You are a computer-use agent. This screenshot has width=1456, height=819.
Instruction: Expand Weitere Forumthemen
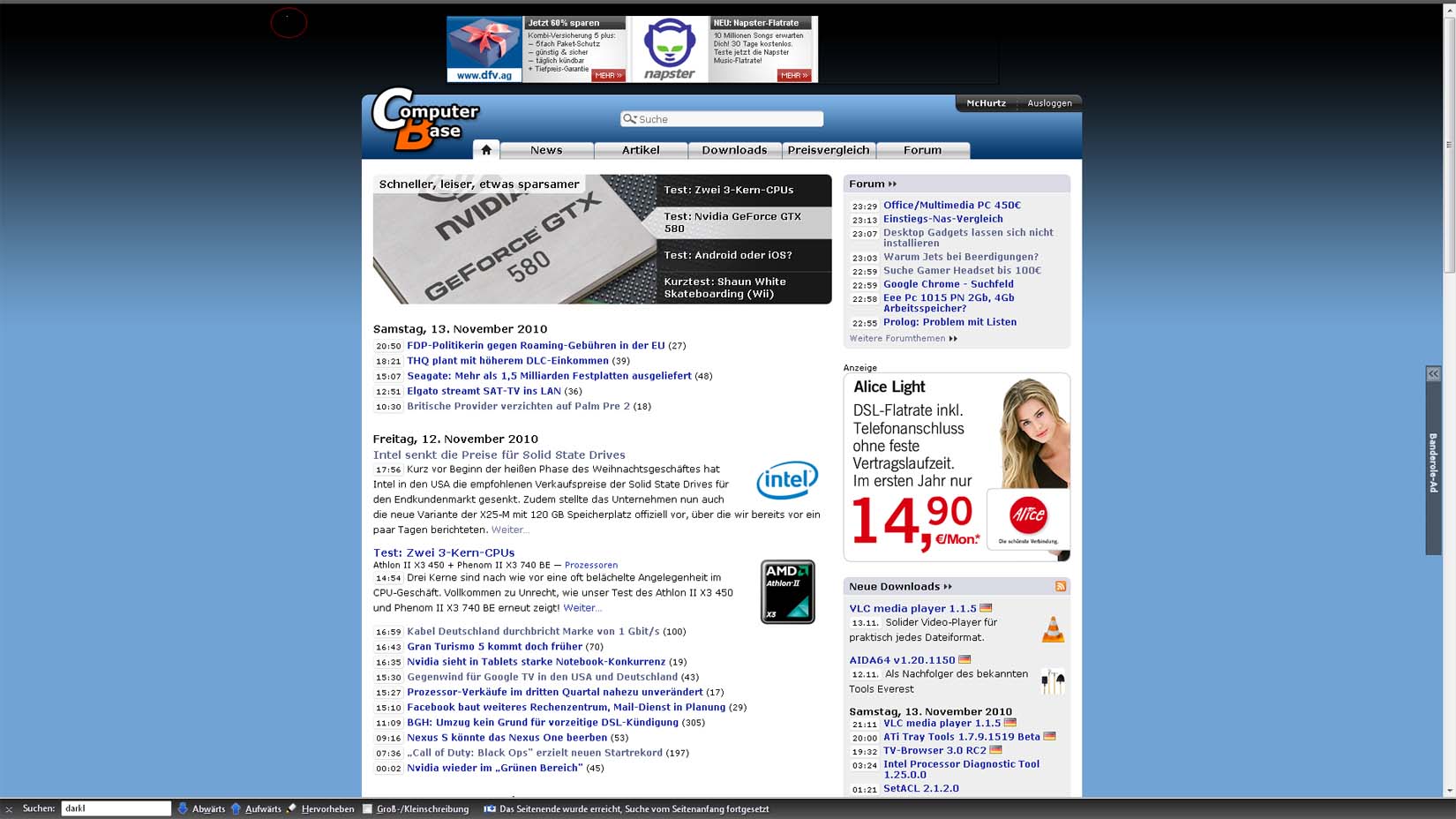point(903,338)
